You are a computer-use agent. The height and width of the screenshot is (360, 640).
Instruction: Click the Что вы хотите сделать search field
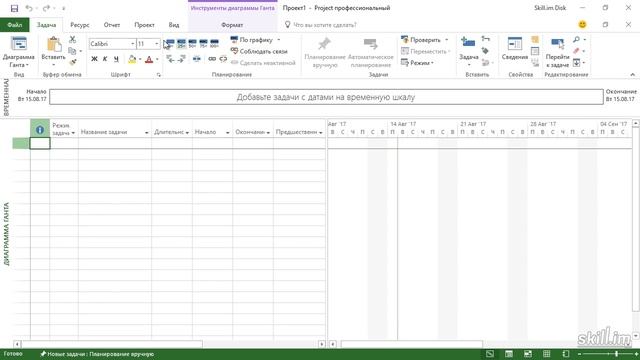click(325, 25)
